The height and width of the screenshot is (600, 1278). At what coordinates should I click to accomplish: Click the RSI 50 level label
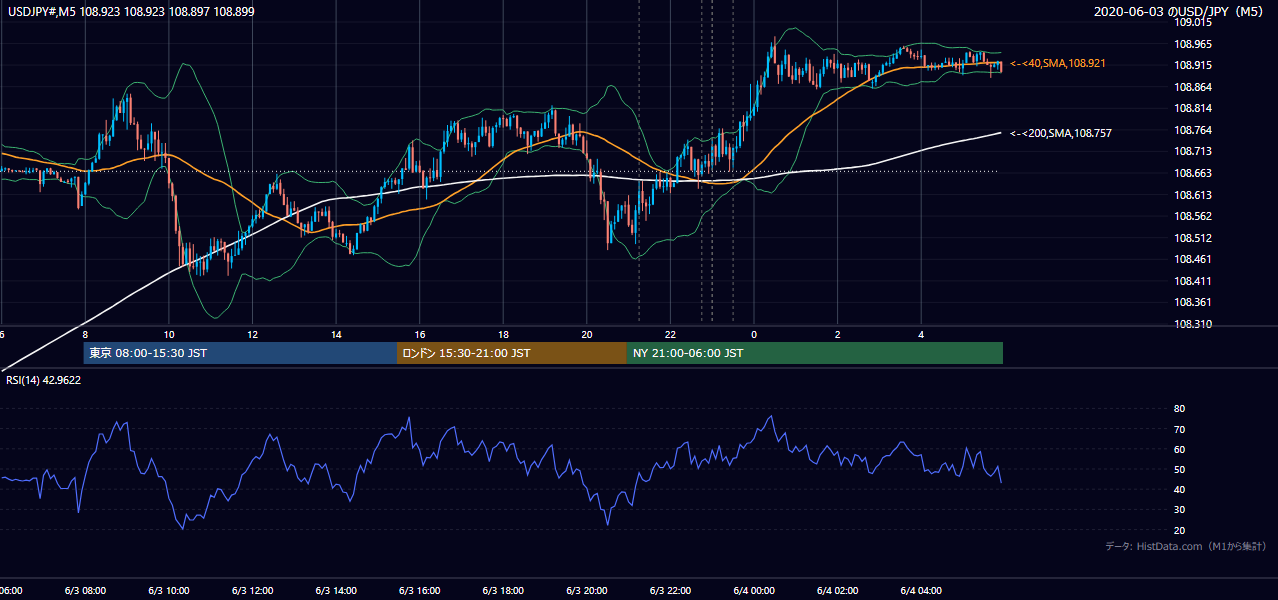pyautogui.click(x=1179, y=469)
